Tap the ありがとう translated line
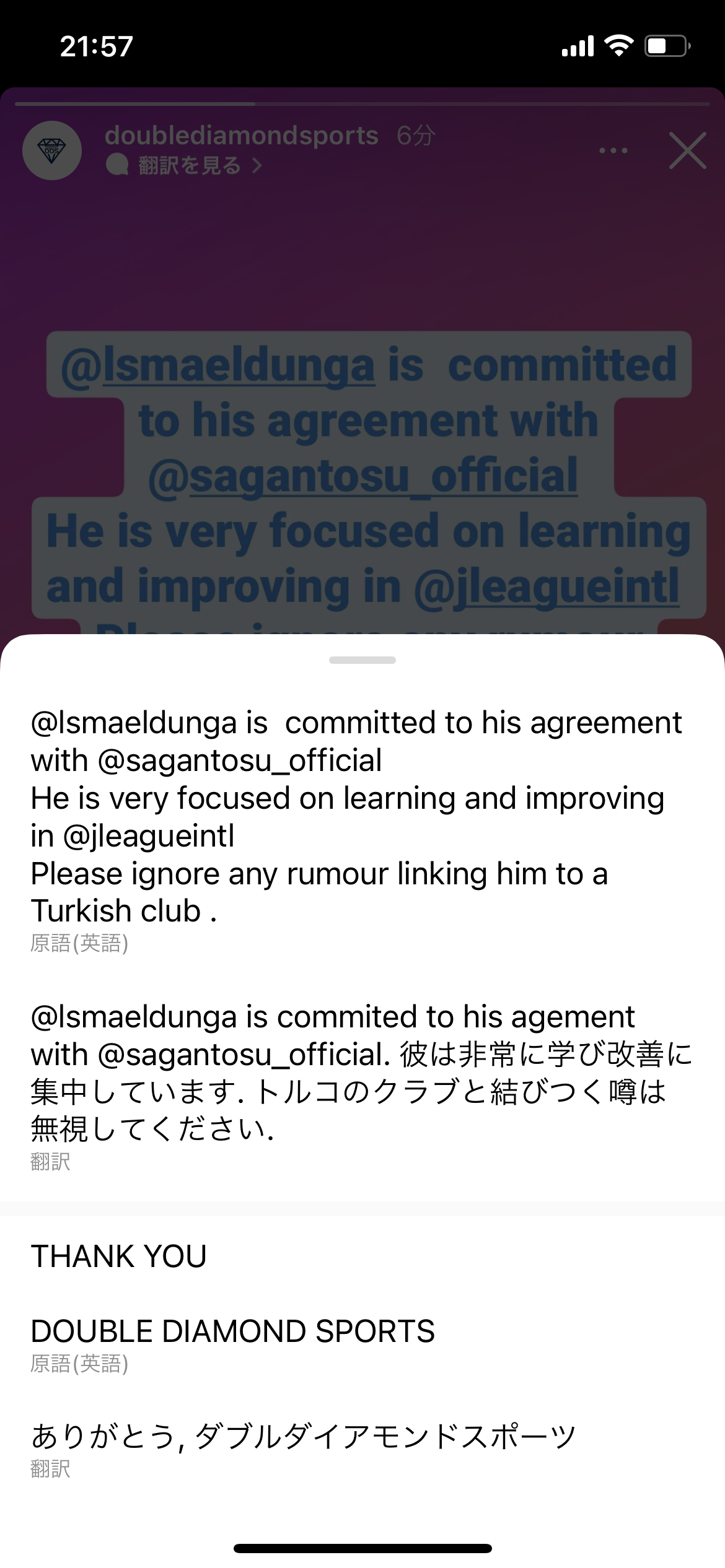725x1568 pixels. click(304, 1436)
